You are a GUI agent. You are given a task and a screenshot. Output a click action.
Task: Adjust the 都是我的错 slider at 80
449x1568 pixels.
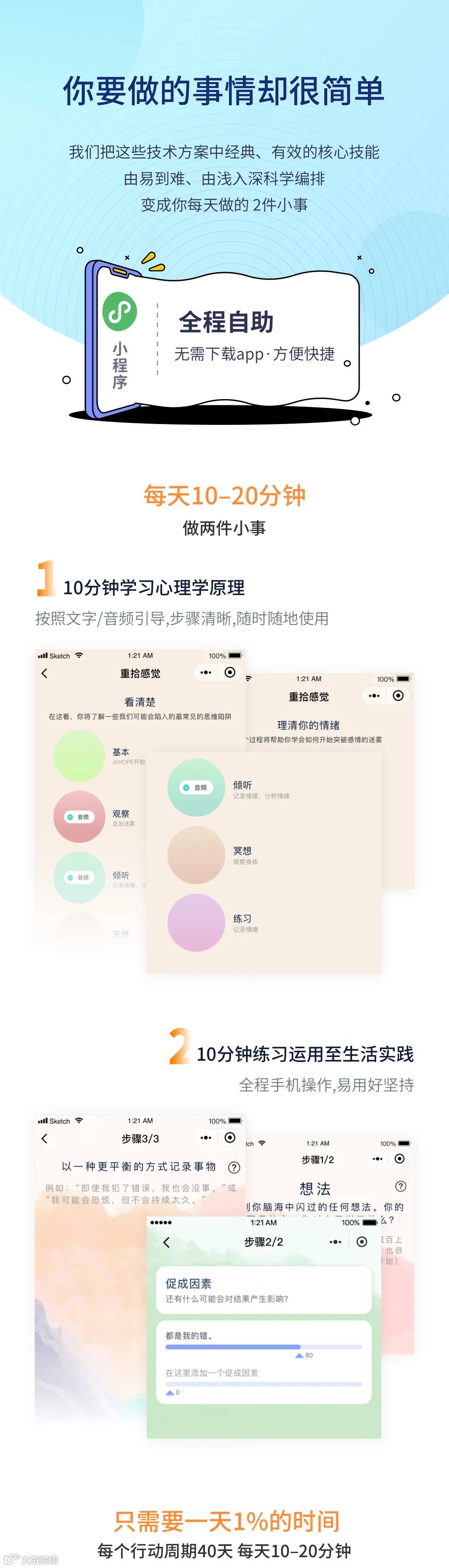pos(264,1347)
